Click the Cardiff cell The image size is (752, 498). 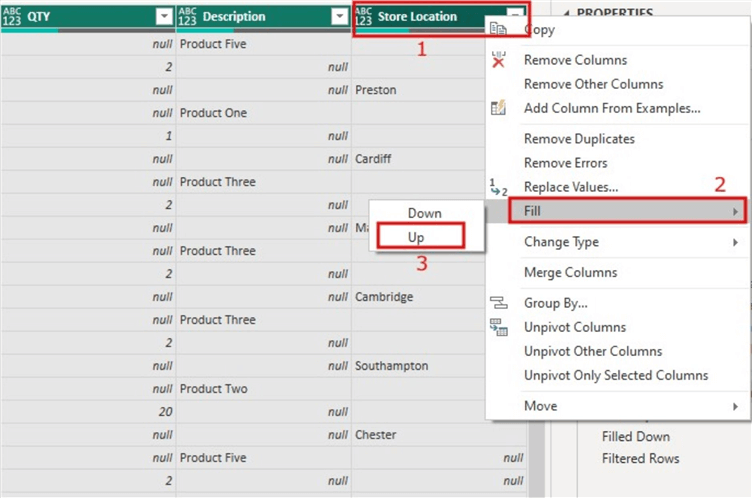[x=420, y=159]
